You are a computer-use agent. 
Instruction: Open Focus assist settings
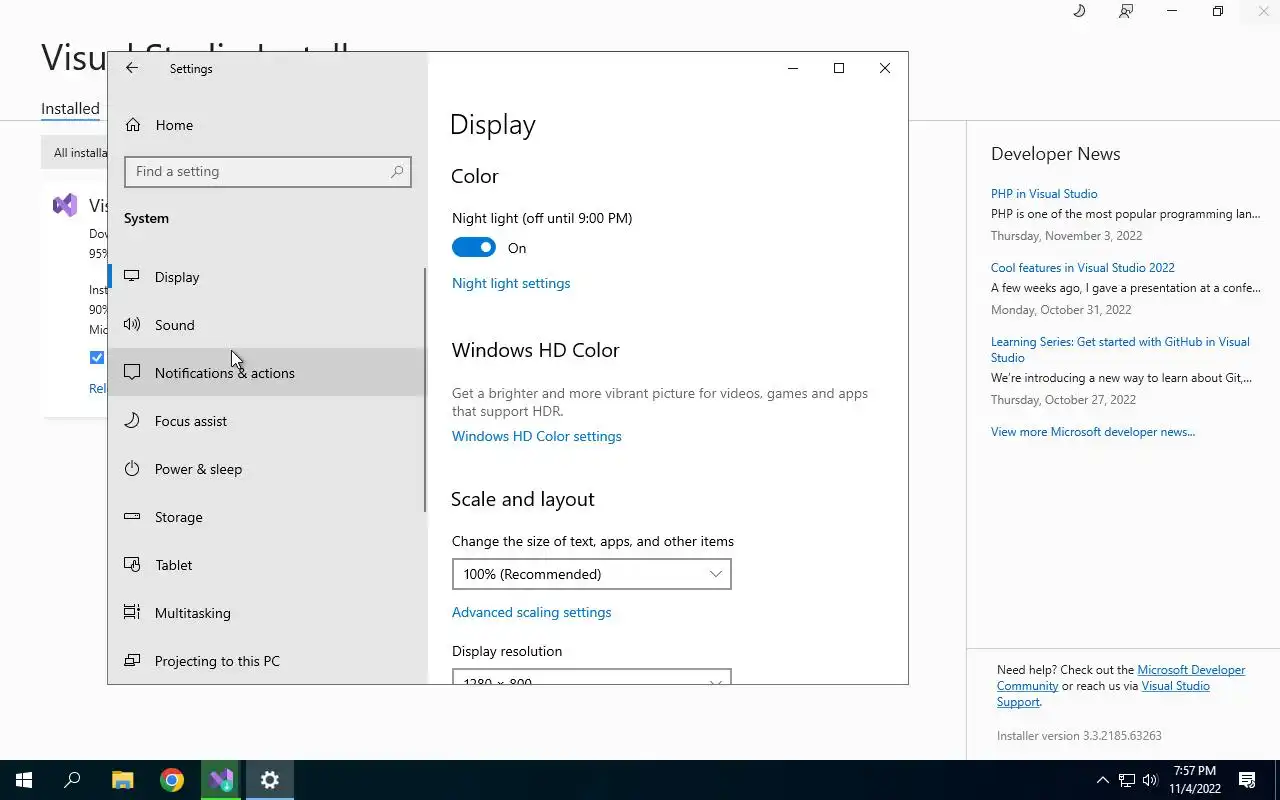[267, 420]
